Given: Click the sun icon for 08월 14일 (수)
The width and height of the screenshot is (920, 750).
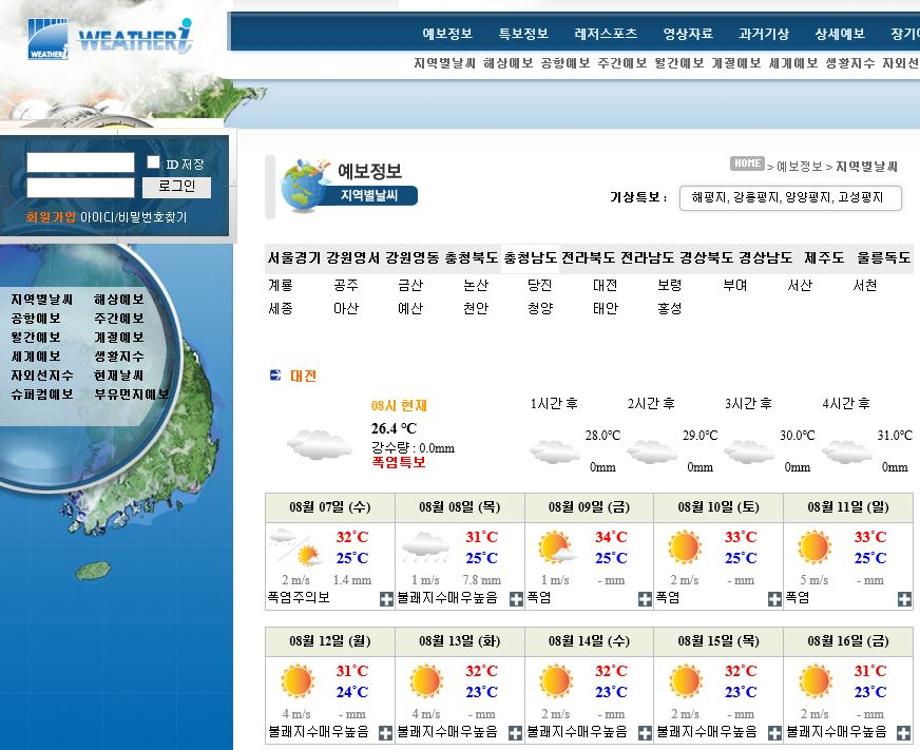Looking at the screenshot, I should click(556, 681).
